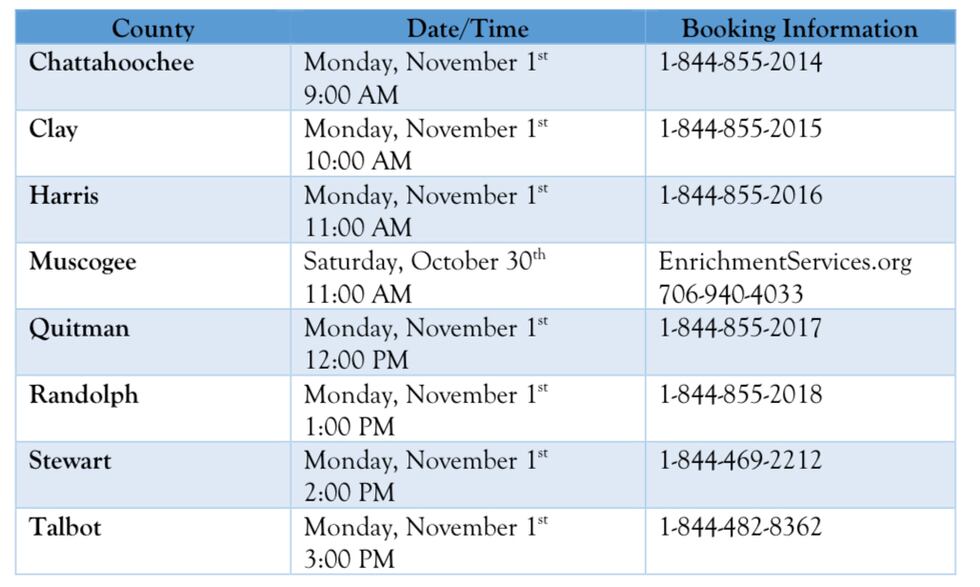Click Clay booking number 1-844-855-2015
980x587 pixels.
[741, 129]
